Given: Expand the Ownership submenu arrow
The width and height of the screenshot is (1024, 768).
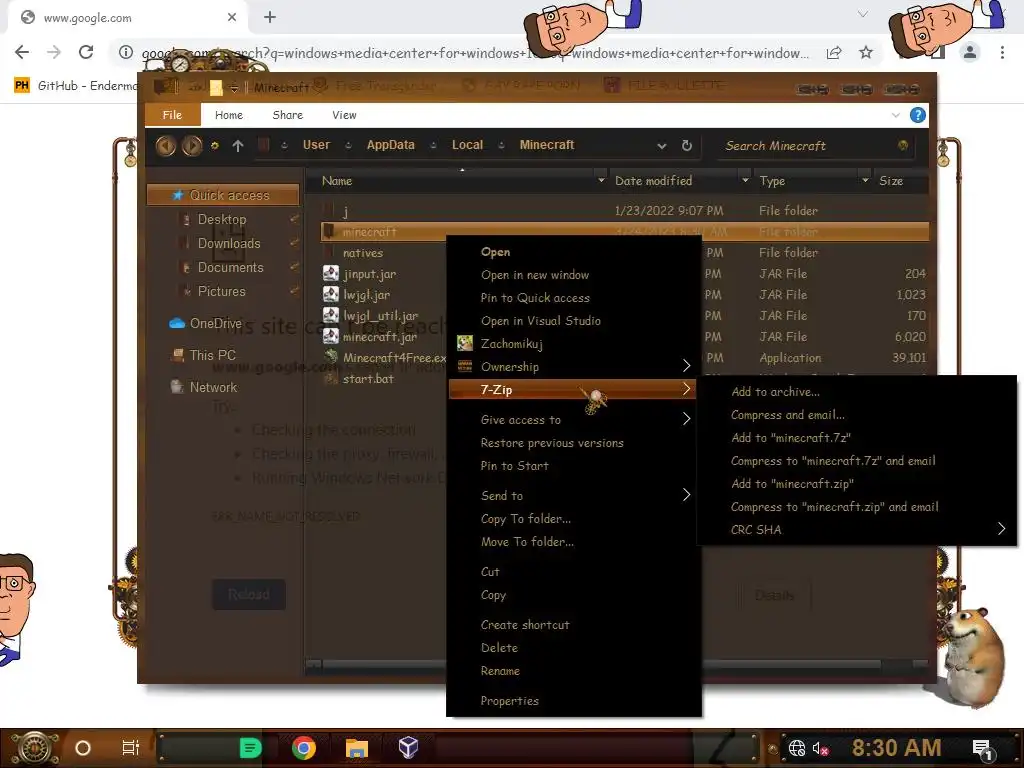Looking at the screenshot, I should (x=686, y=365).
